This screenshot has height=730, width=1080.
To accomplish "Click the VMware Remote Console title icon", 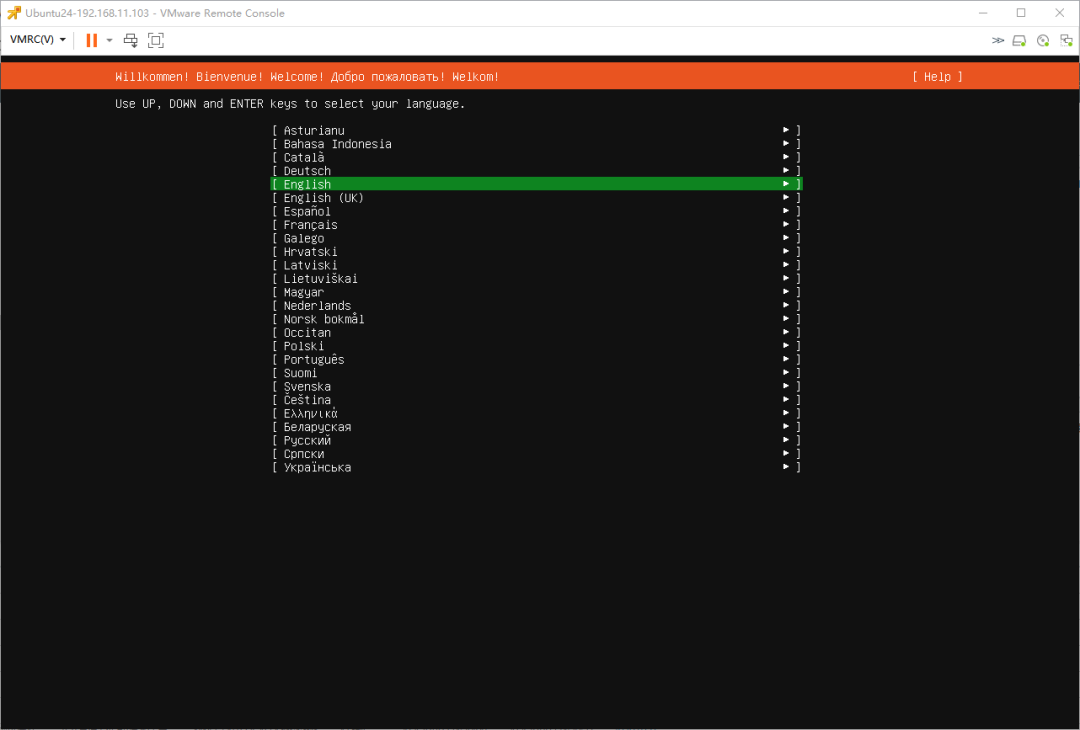I will 14,13.
